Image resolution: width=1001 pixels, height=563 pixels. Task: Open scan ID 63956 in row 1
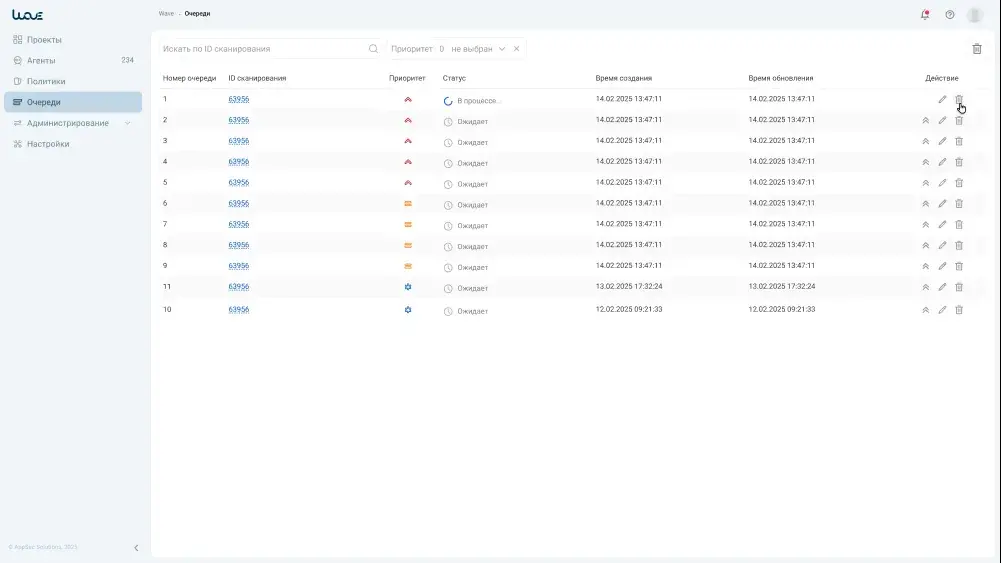239,99
